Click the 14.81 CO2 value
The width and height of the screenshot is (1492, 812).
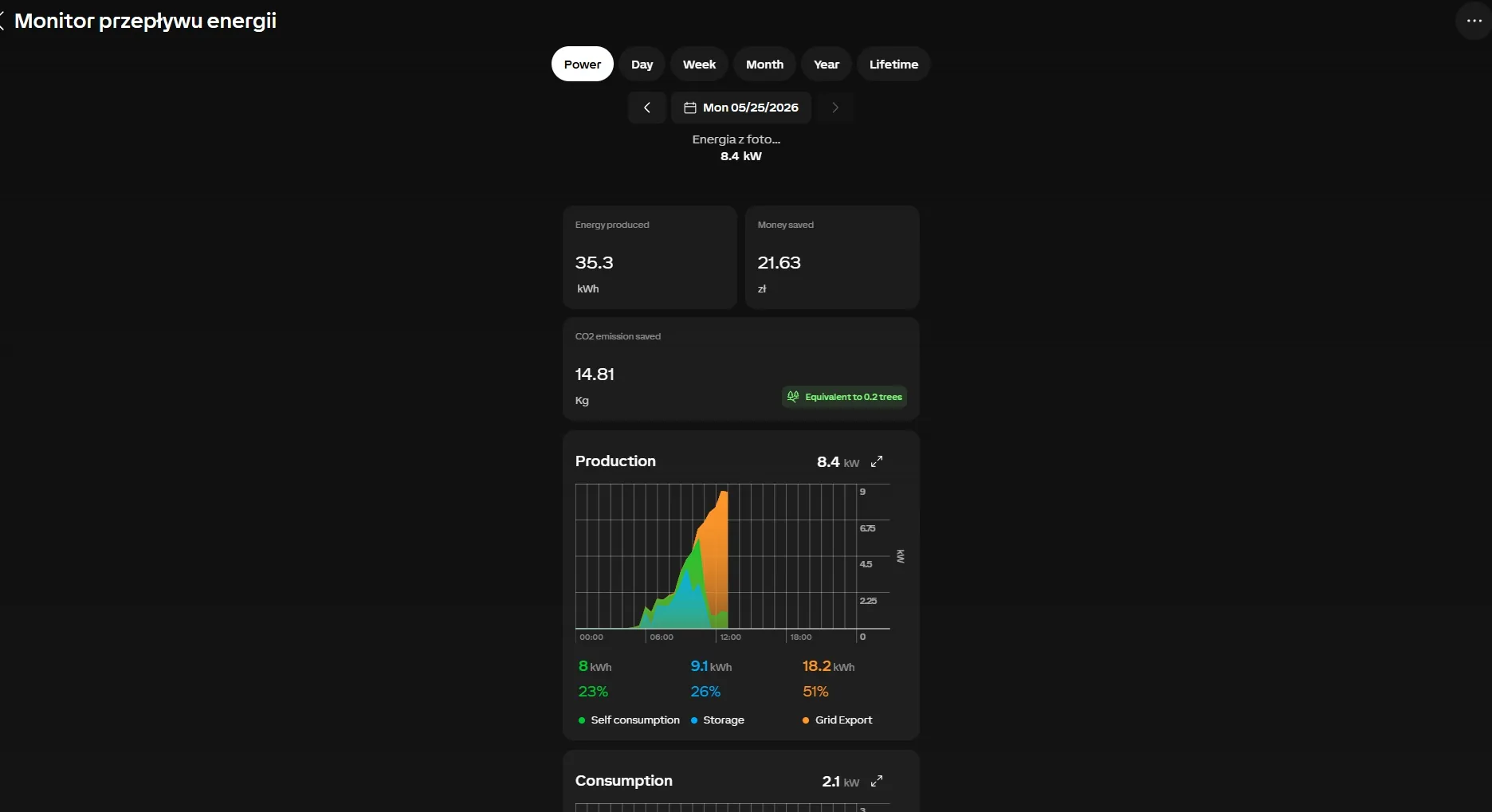click(595, 374)
